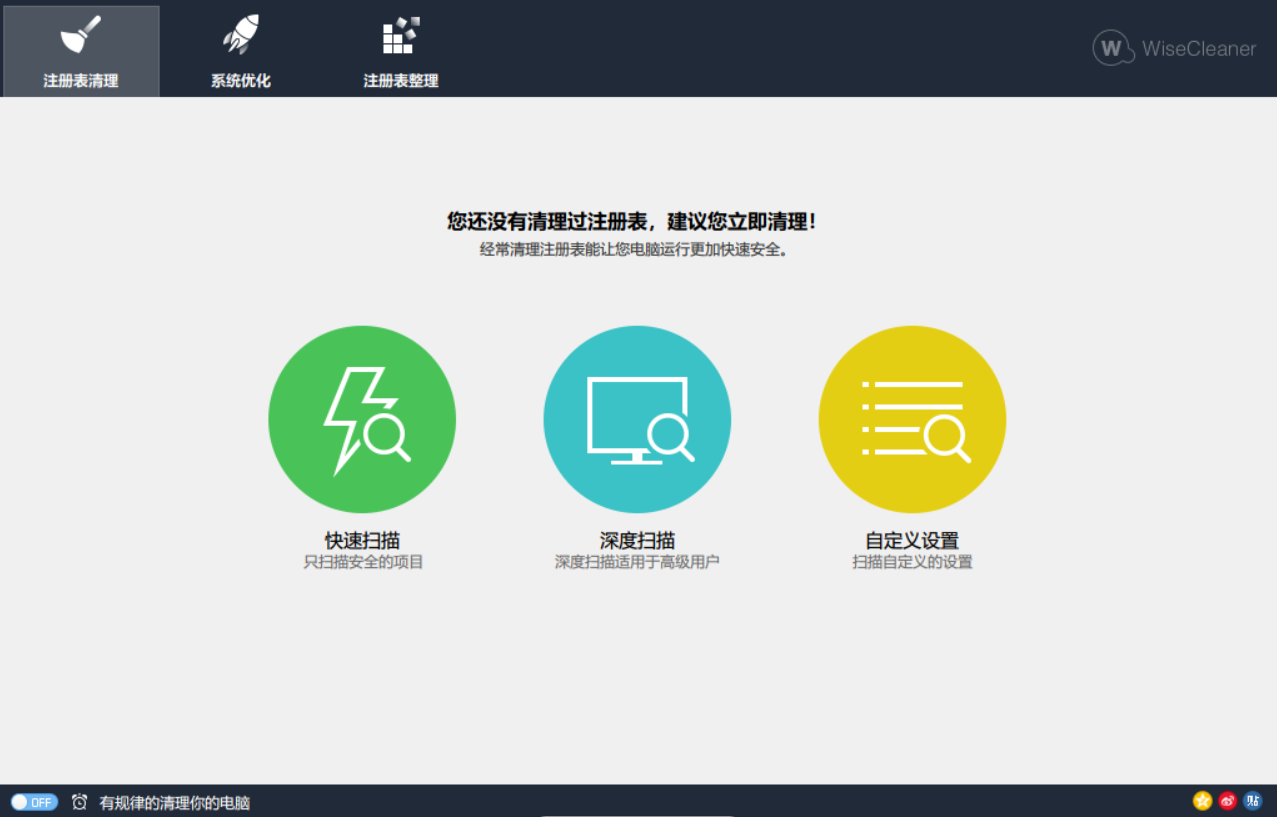
Task: Open the 注册表整理 tab
Action: 400,50
